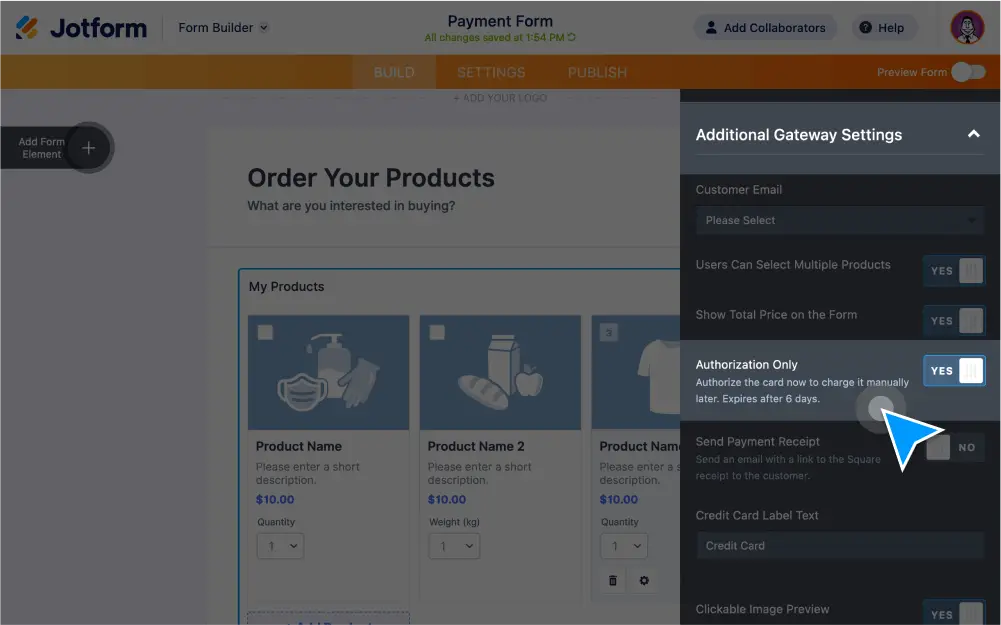Collapse Additional Gateway Settings with the chevron

tap(973, 134)
